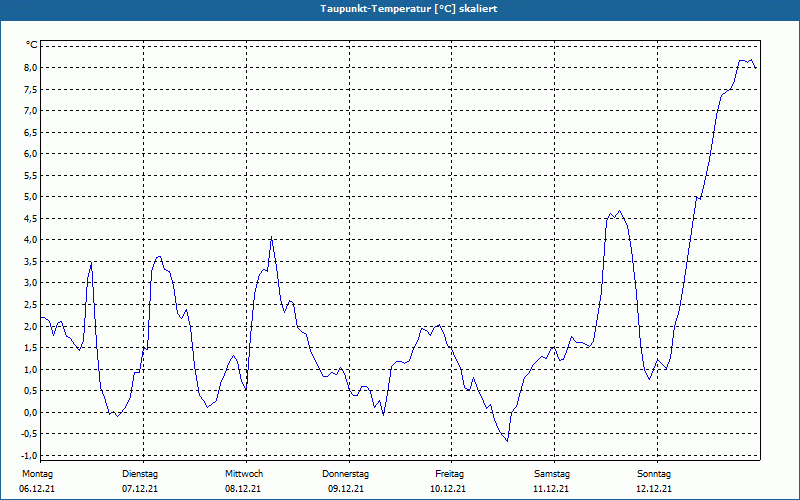Click the Sonntag day label
Viewport: 800px width, 500px height.
[654, 474]
